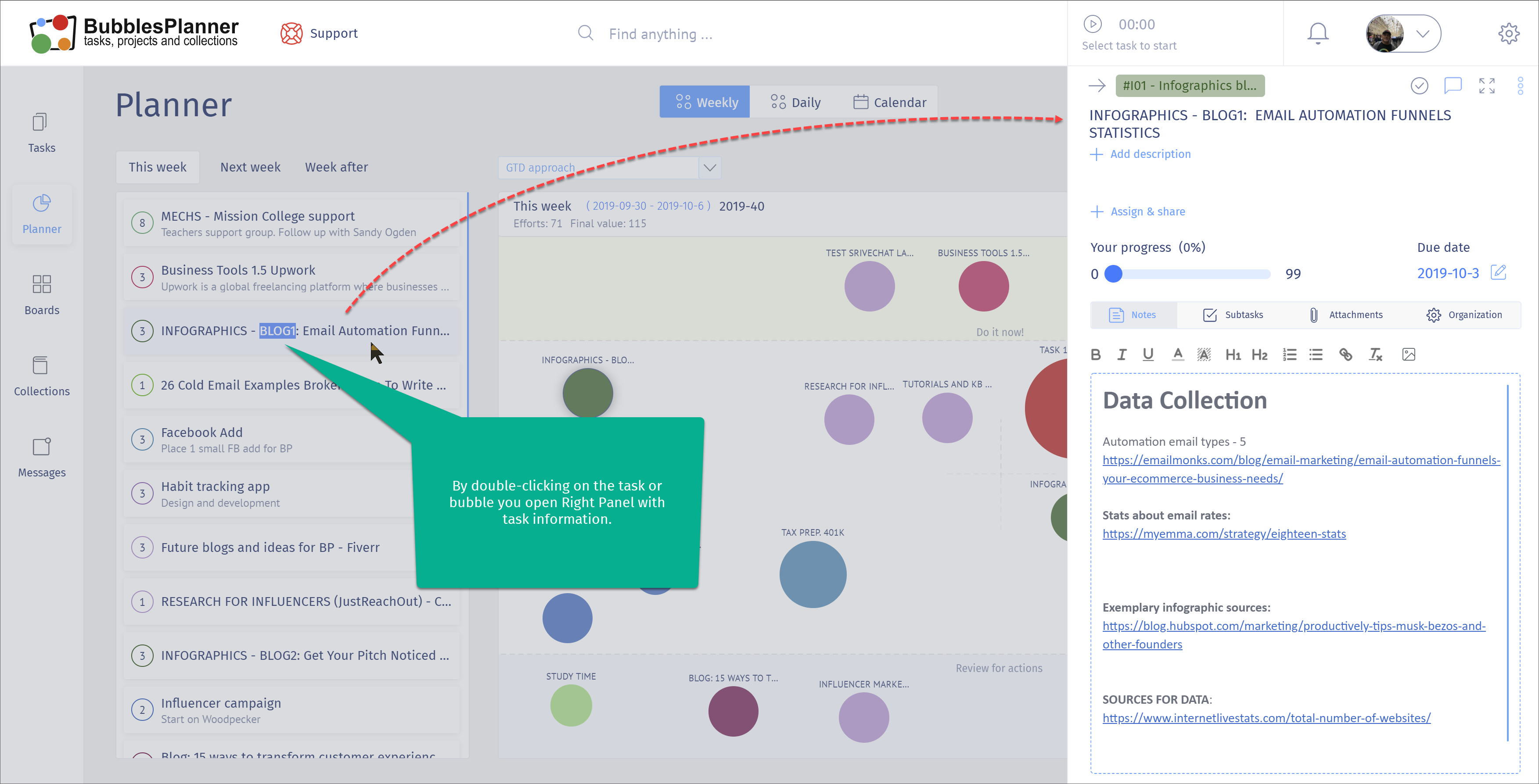The image size is (1539, 784).
Task: Switch to Weekly view
Action: [x=705, y=102]
